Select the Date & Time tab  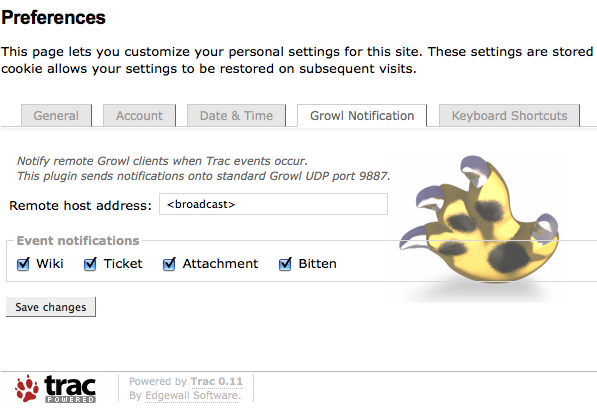click(x=236, y=115)
